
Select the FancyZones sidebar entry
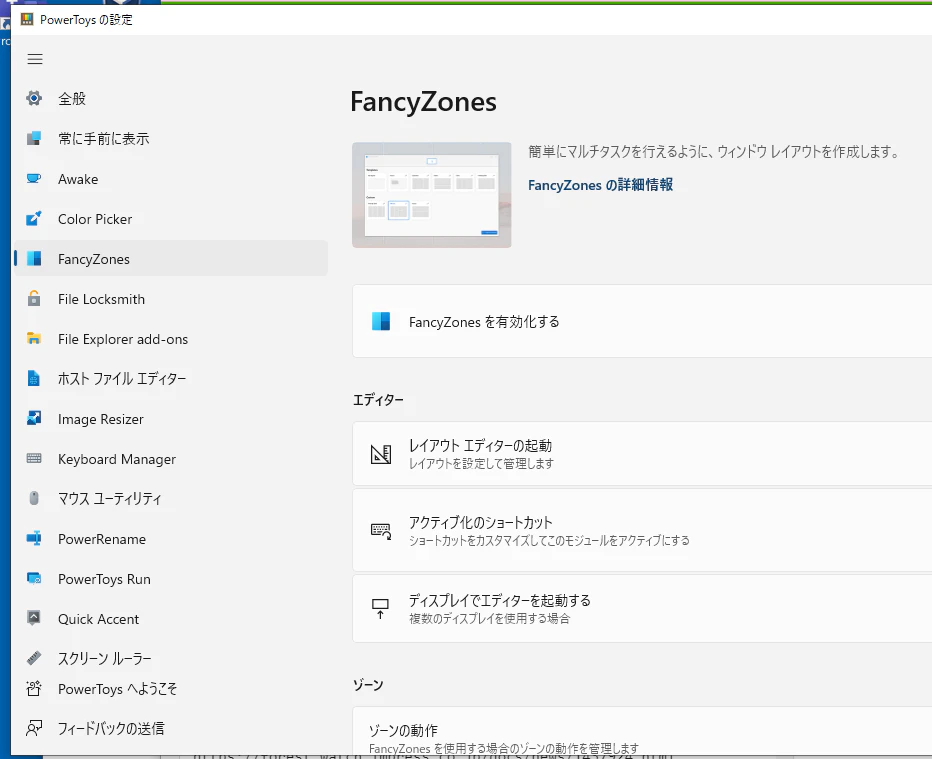(x=171, y=259)
